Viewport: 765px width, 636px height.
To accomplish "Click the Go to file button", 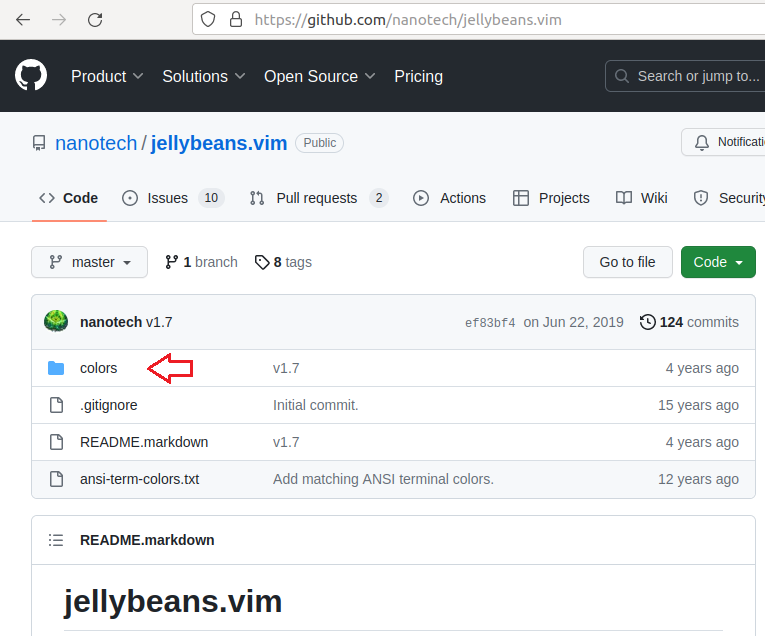I will click(627, 262).
